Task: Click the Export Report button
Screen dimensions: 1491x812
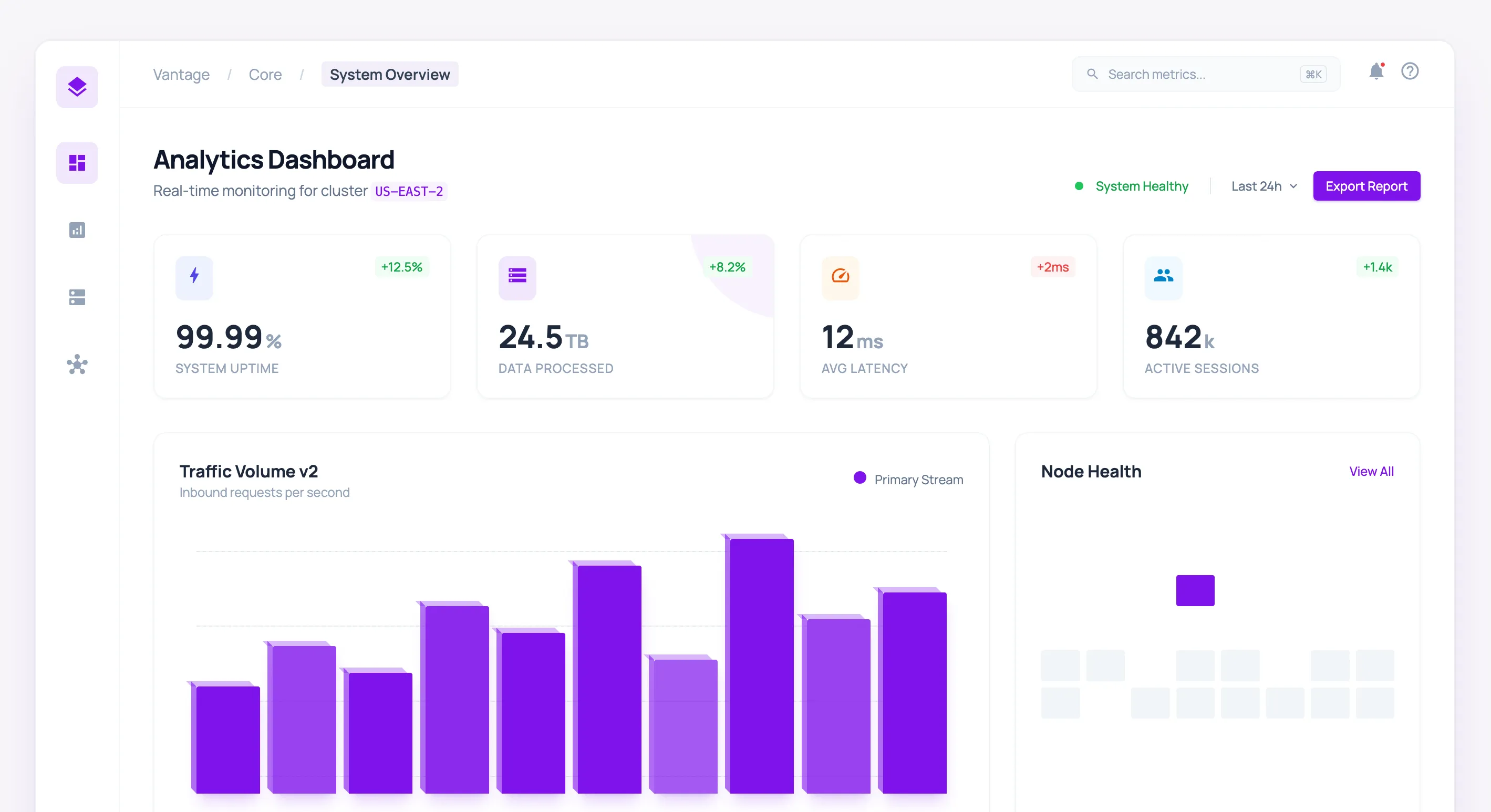Action: point(1366,186)
